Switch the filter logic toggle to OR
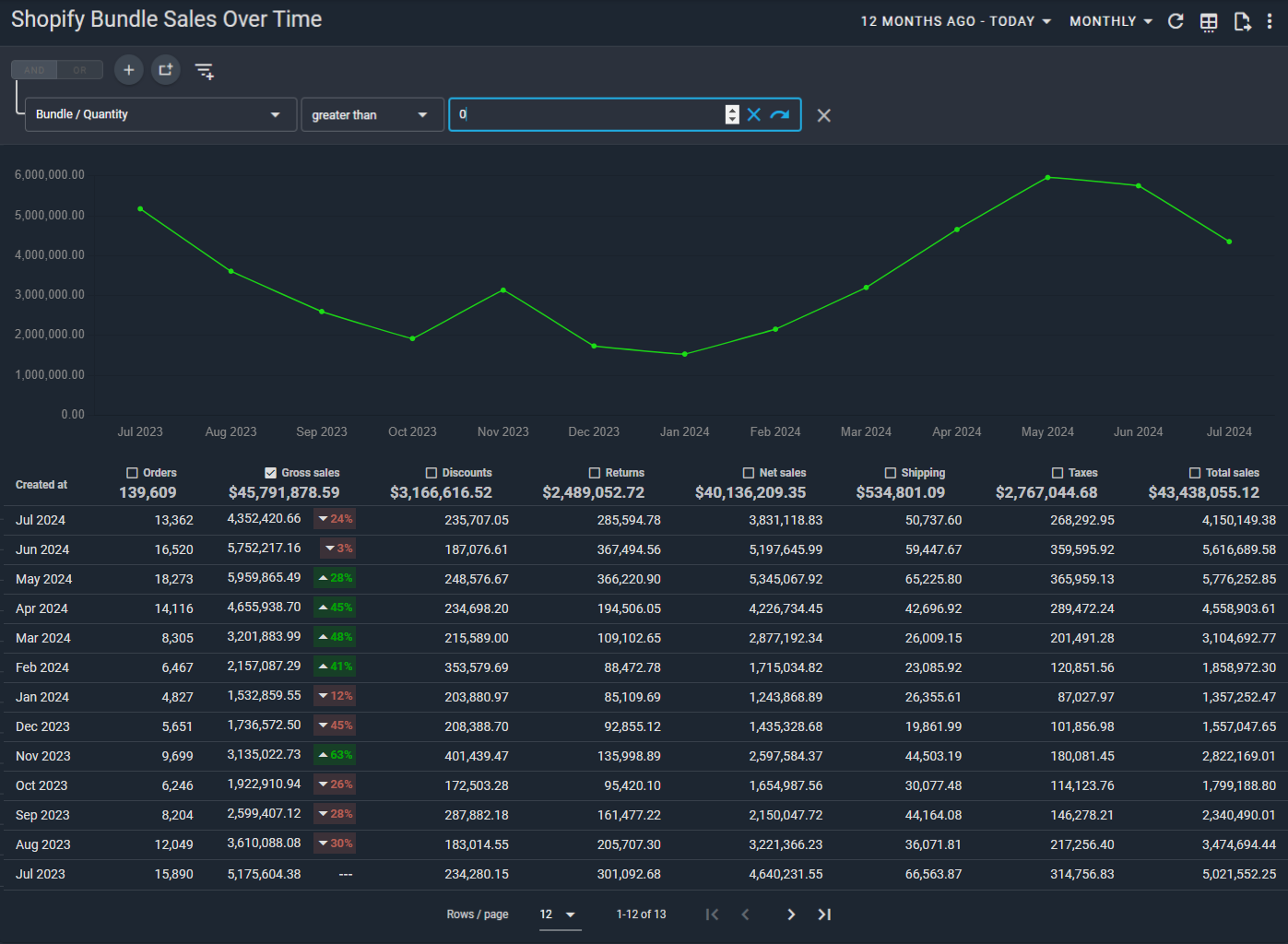 pyautogui.click(x=80, y=70)
